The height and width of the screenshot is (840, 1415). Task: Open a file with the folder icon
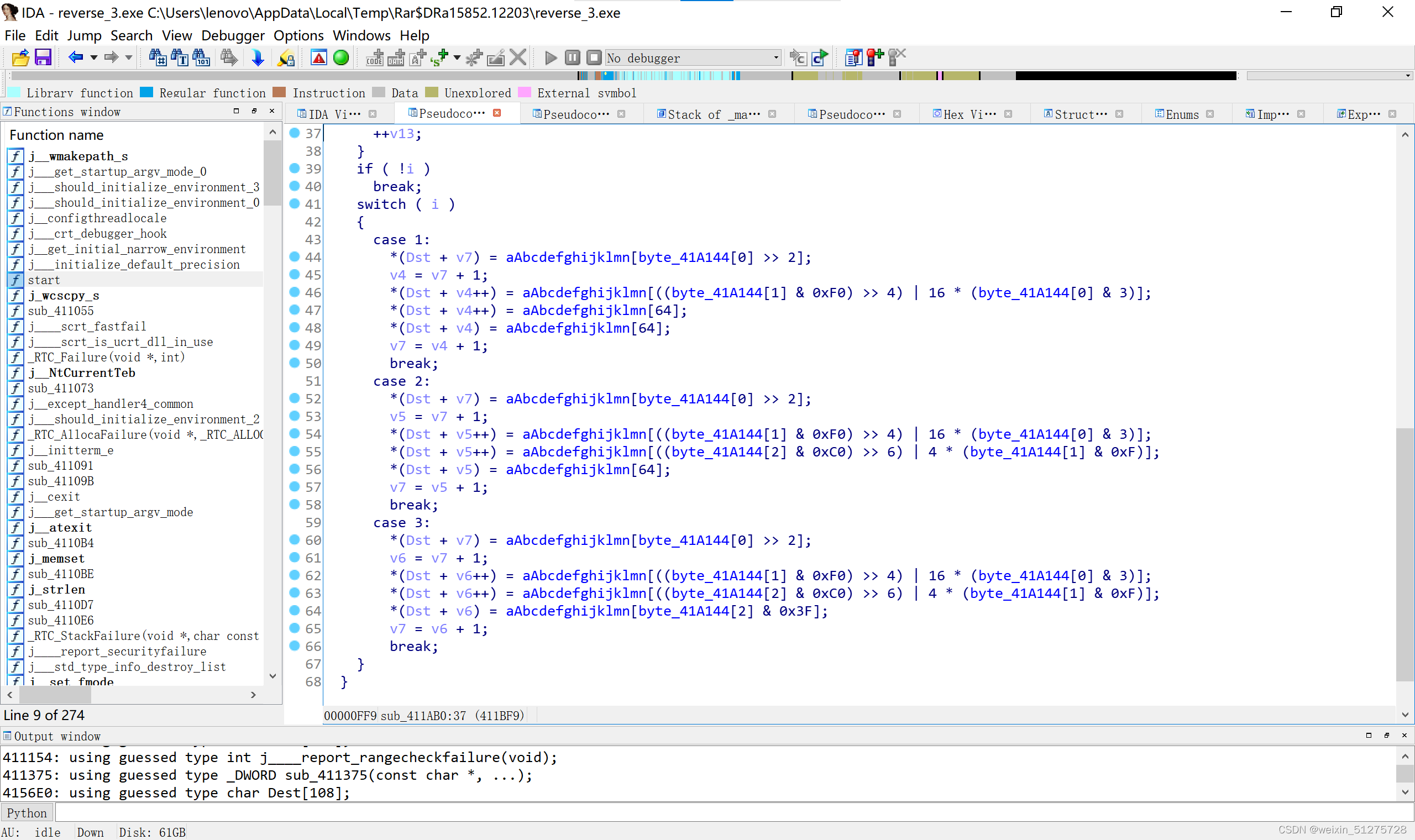(x=20, y=57)
